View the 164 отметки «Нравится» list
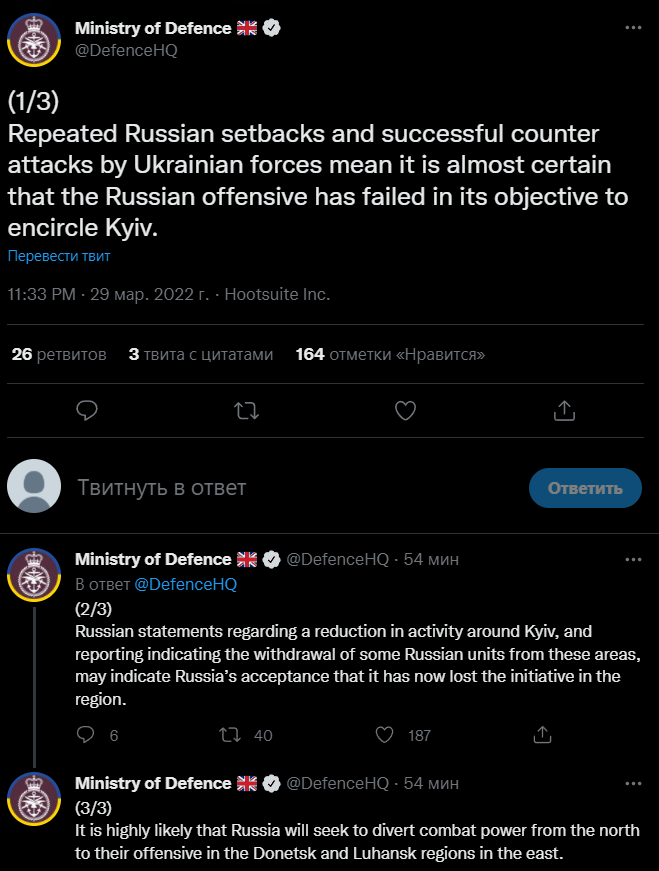Image resolution: width=659 pixels, height=871 pixels. [390, 354]
